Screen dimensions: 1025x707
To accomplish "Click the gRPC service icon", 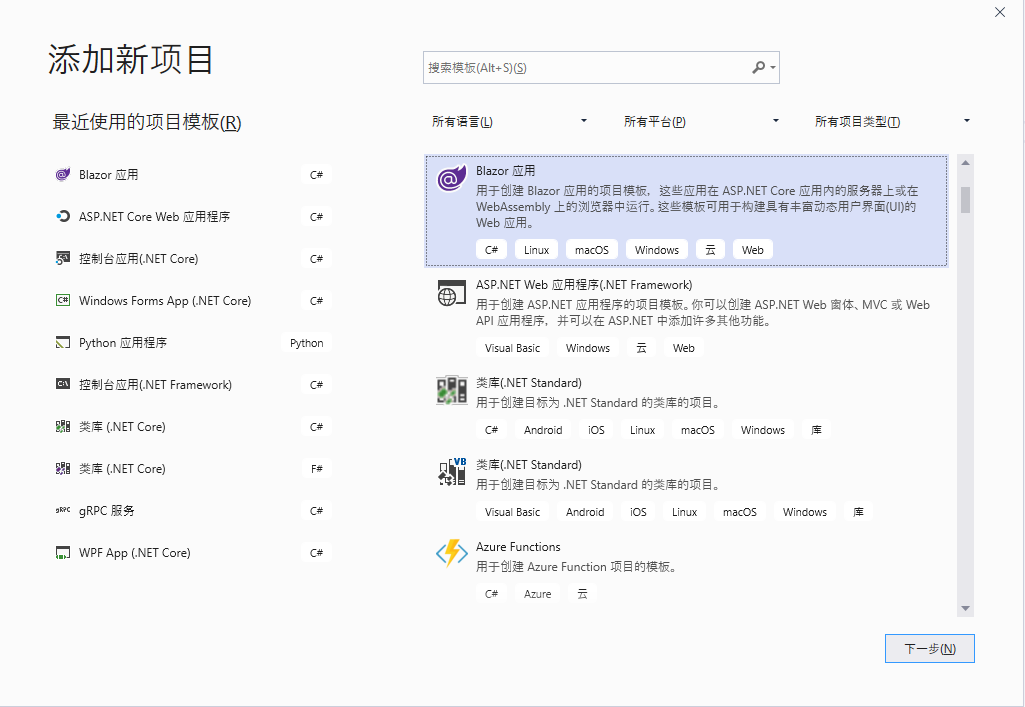I will 62,511.
